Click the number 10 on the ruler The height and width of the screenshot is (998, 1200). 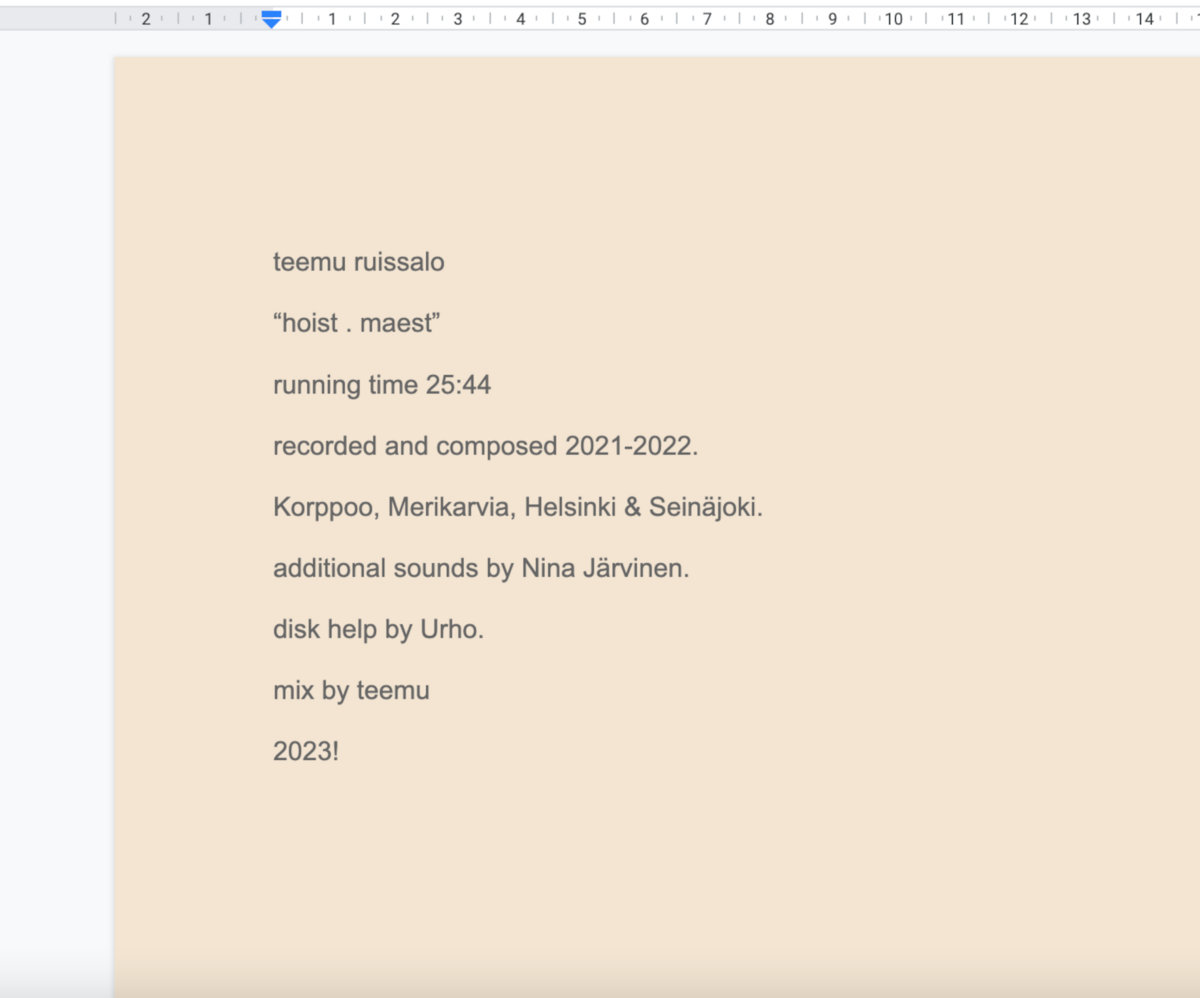click(x=893, y=18)
